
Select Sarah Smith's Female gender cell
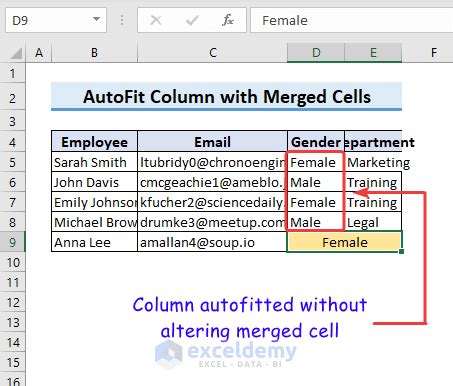point(316,162)
